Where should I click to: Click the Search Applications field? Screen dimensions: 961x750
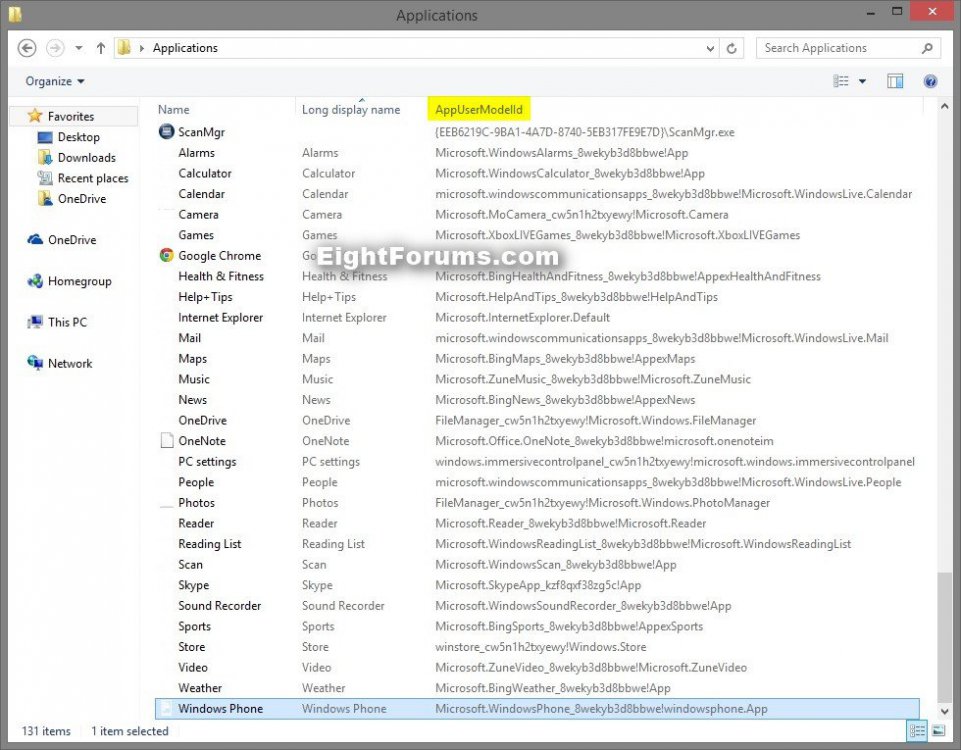click(x=848, y=48)
